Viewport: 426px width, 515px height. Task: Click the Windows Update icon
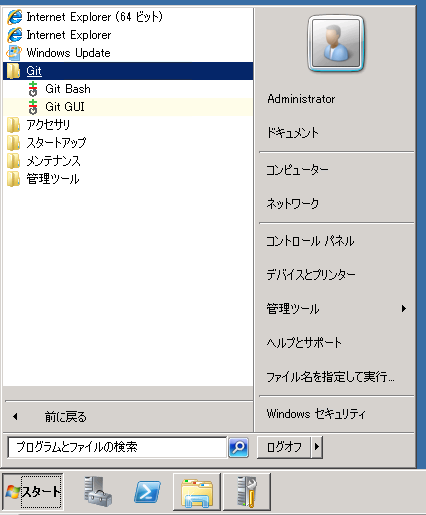(x=14, y=53)
